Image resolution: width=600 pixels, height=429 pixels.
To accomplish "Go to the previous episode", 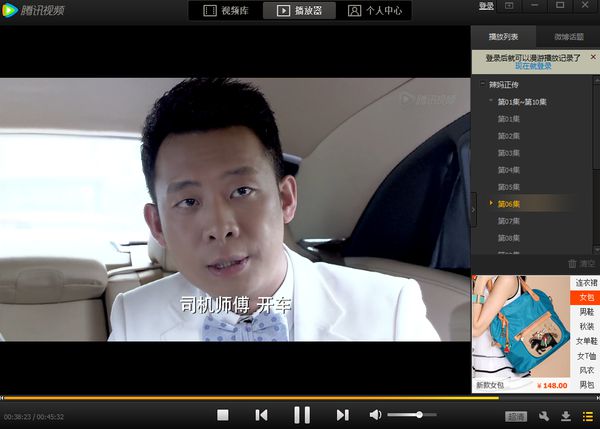I will coord(262,415).
